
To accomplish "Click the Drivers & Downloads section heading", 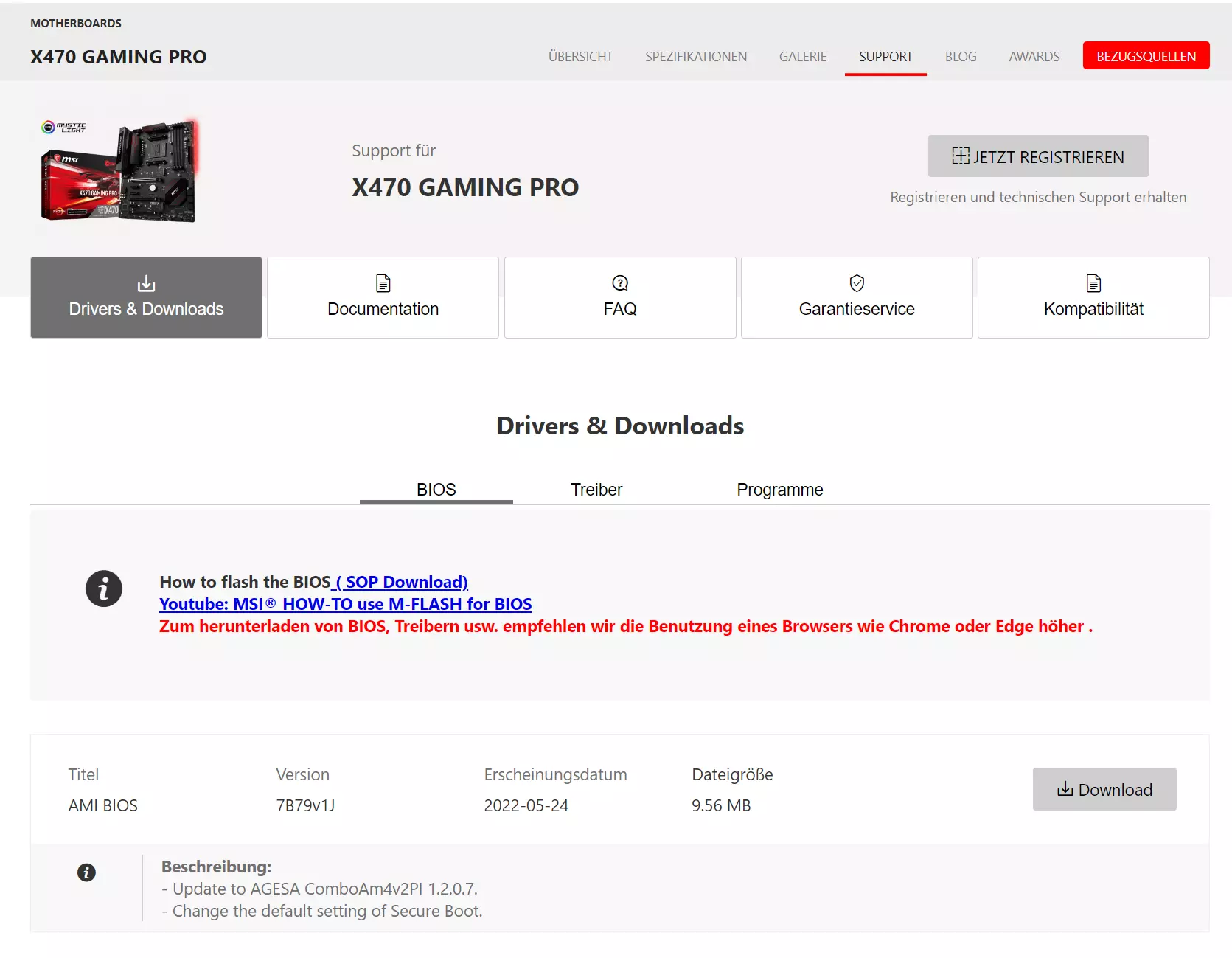I will click(x=620, y=426).
